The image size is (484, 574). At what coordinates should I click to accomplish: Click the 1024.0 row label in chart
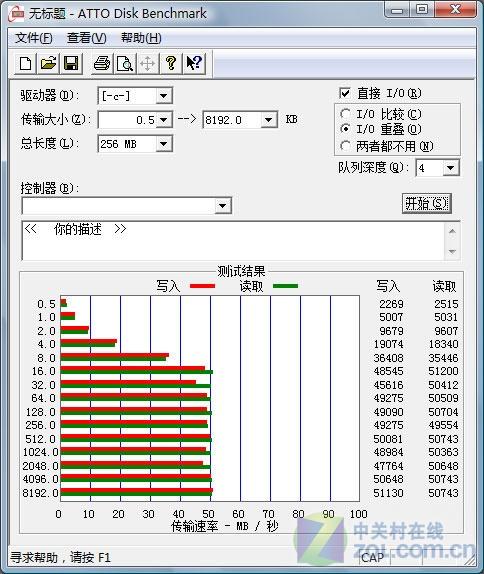point(40,452)
